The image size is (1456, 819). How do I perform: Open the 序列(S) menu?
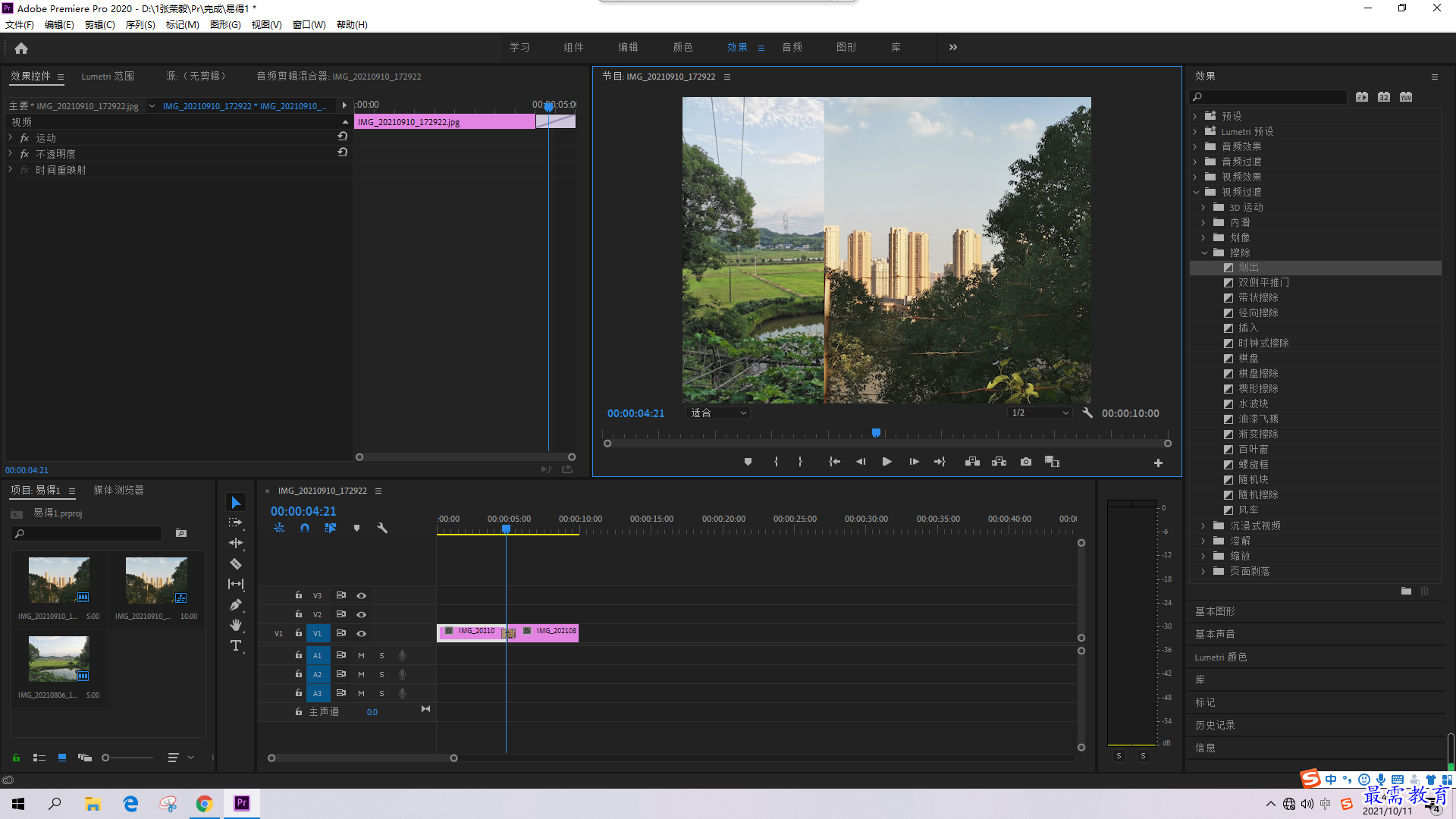[x=140, y=25]
